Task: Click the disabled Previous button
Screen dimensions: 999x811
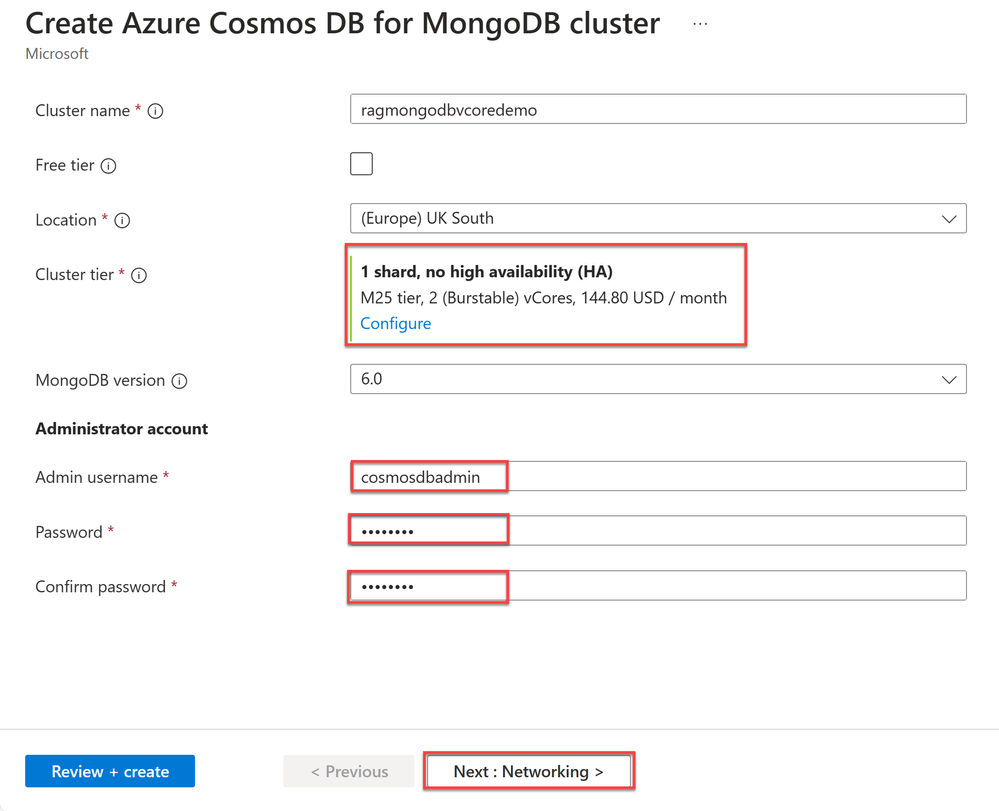Action: click(x=349, y=772)
